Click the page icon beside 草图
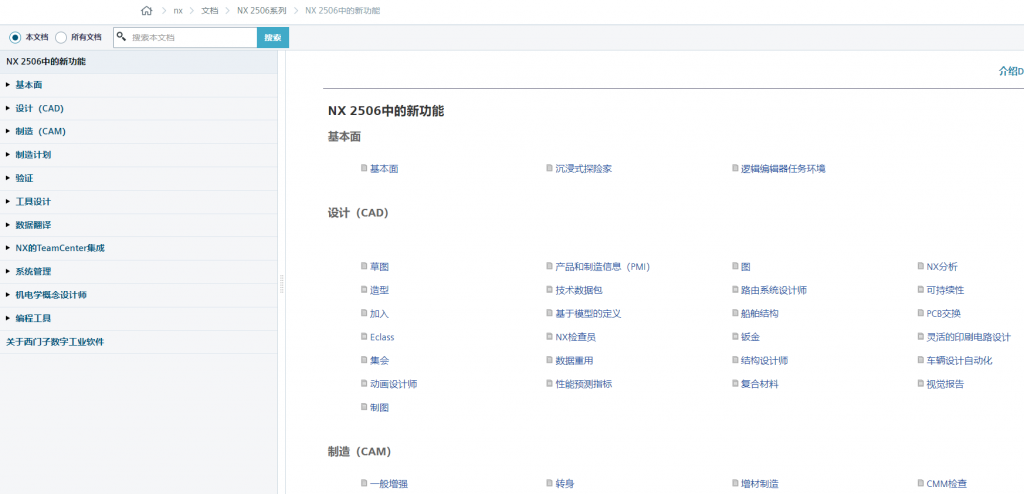This screenshot has height=494, width=1024. (x=364, y=266)
